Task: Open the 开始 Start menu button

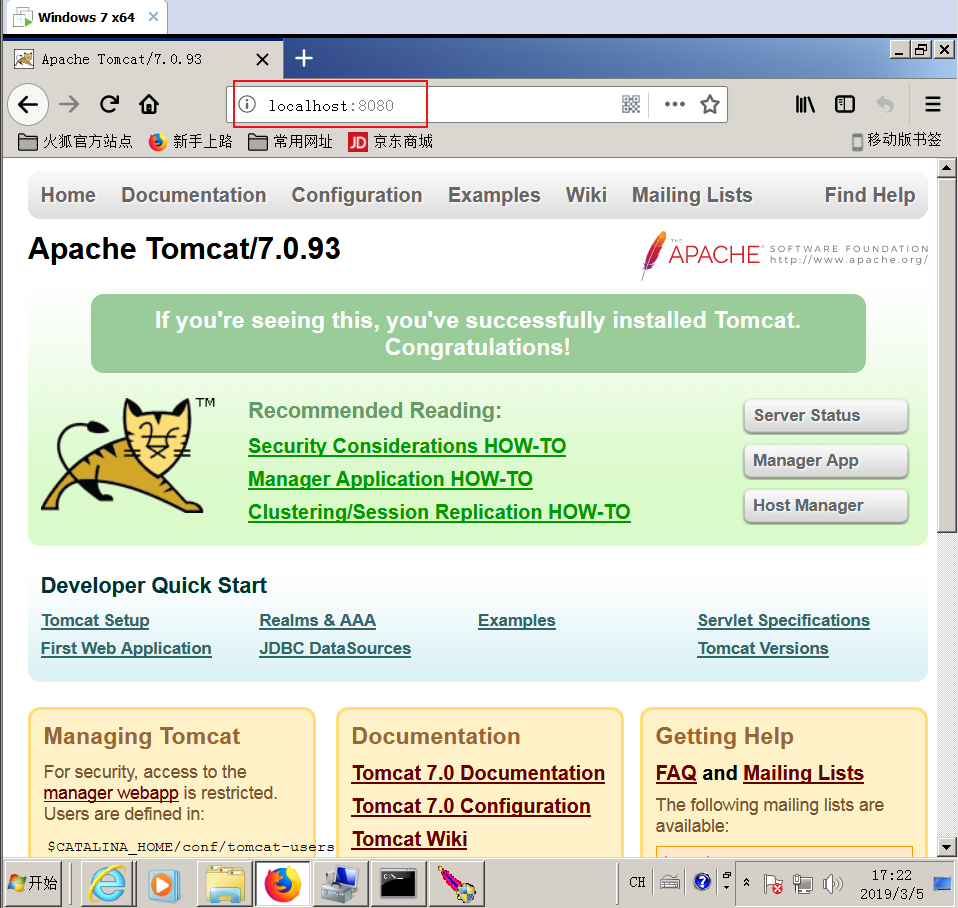Action: [33, 883]
